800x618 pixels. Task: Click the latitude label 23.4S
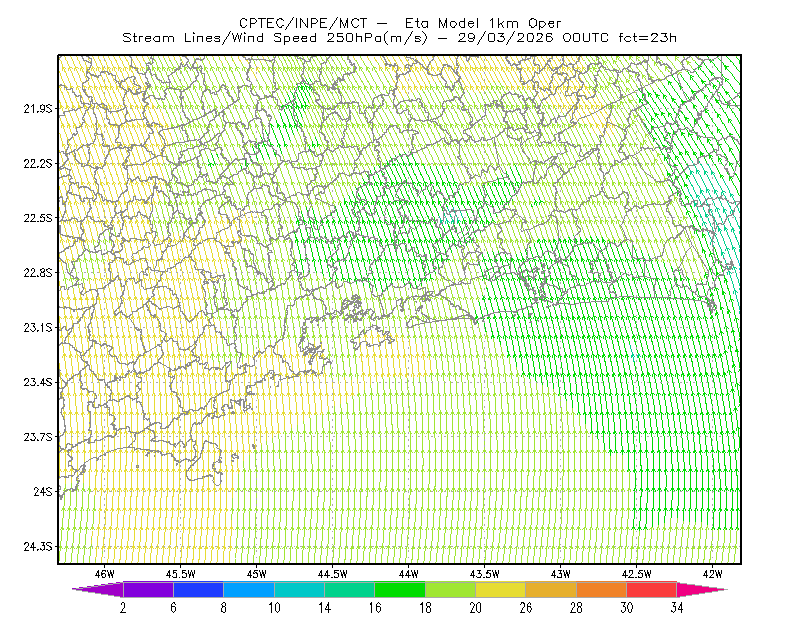click(x=38, y=382)
